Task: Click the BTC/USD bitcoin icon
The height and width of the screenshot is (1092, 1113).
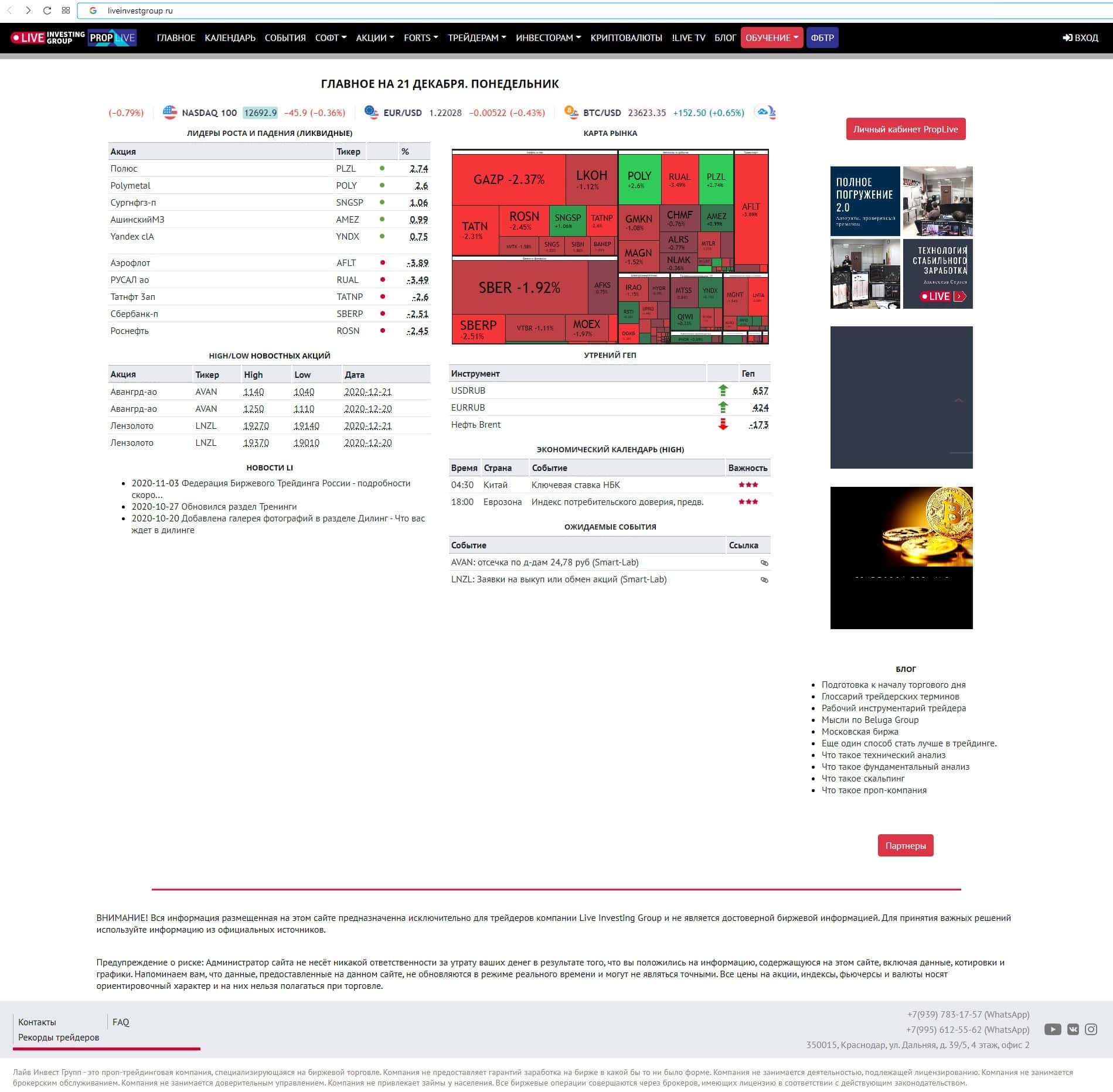Action: (571, 112)
